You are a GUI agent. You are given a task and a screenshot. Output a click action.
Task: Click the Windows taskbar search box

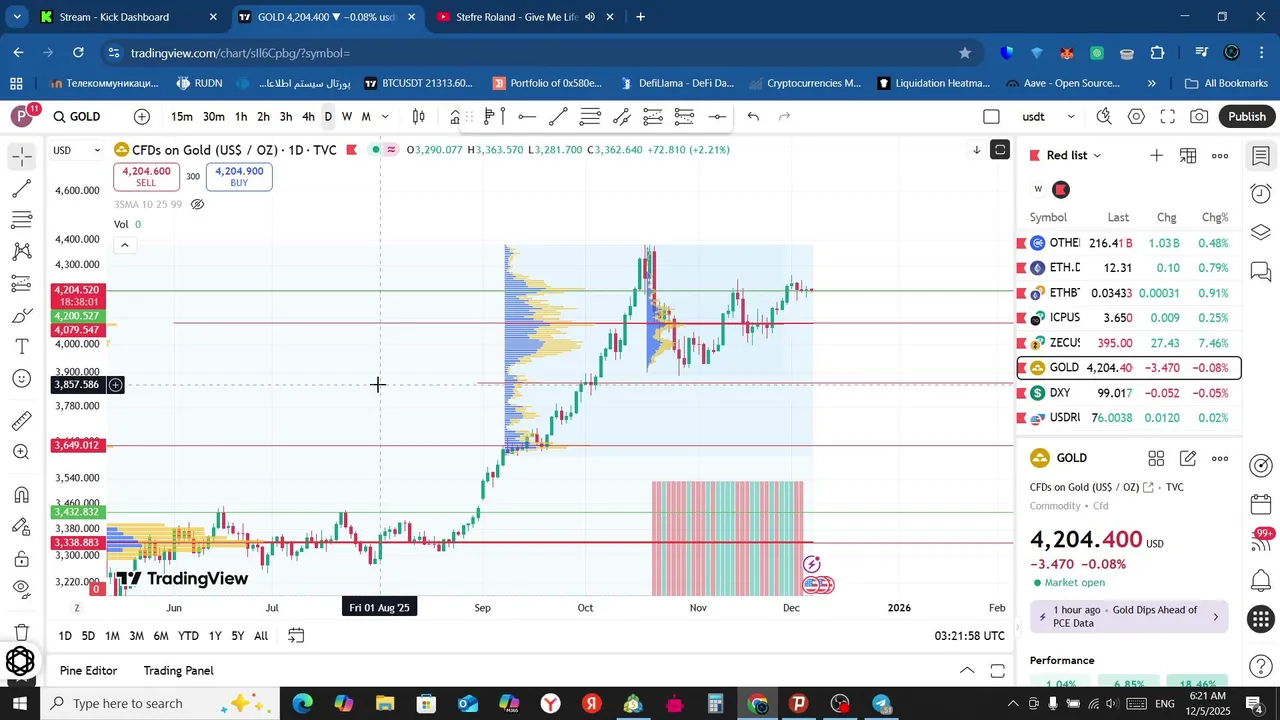tap(160, 704)
